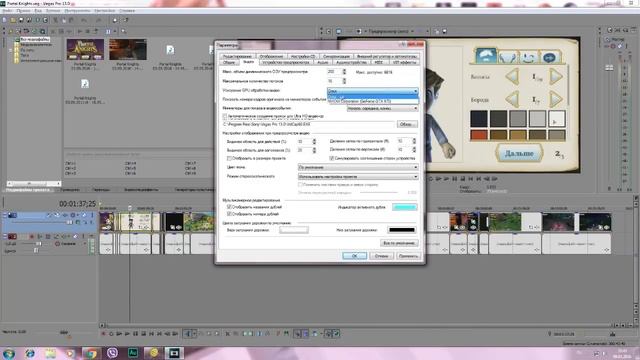The height and width of the screenshot is (360, 640).
Task: Click 'Отмена' button in dialog
Action: [381, 256]
